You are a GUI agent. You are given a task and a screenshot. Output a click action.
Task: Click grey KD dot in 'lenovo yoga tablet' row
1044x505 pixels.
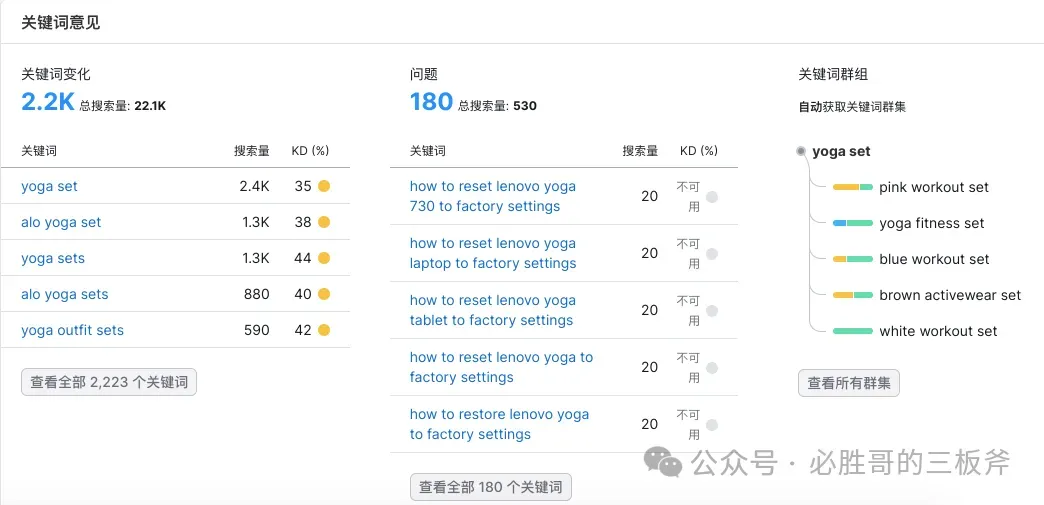click(712, 310)
